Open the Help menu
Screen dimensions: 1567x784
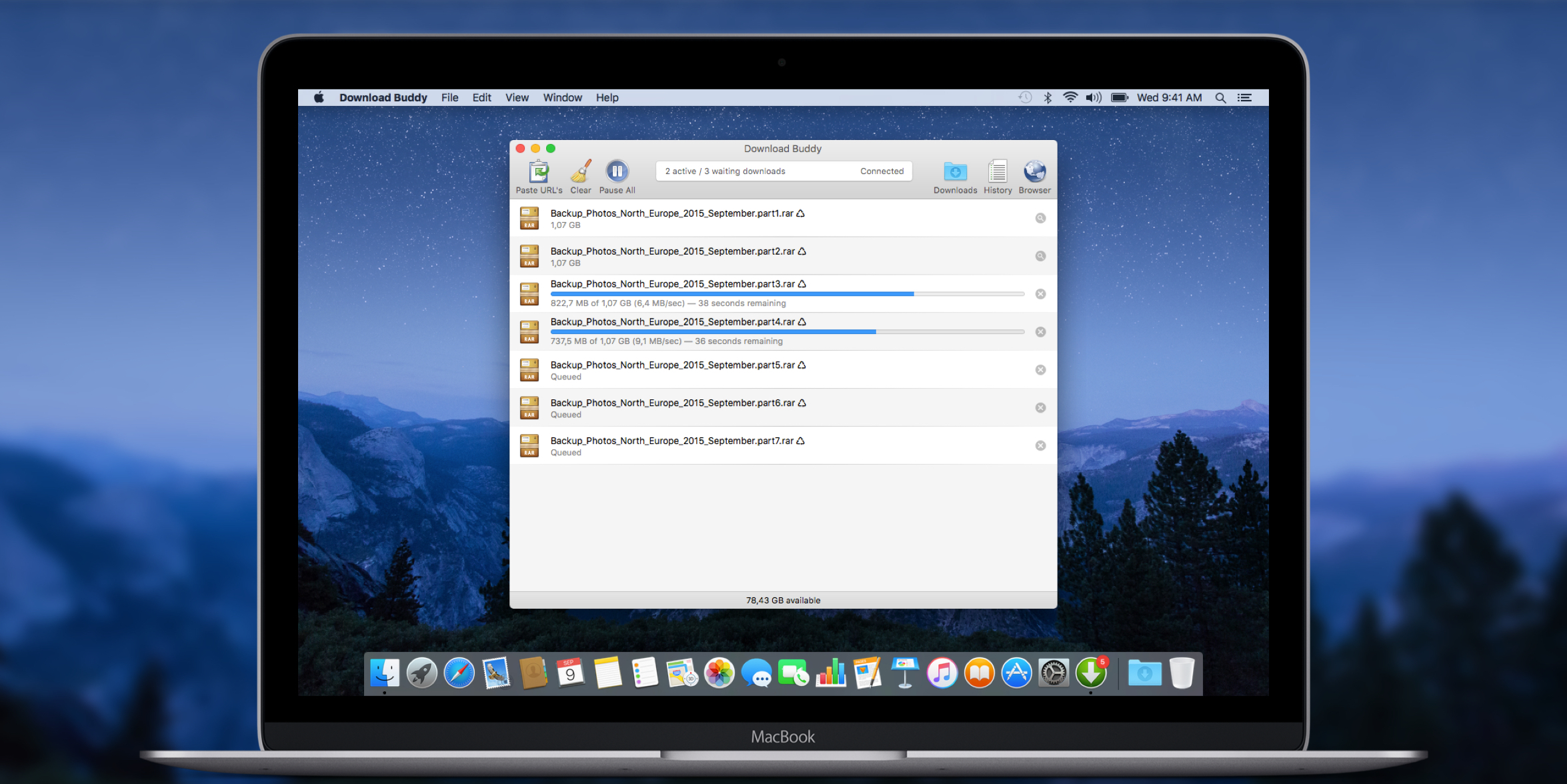click(x=607, y=97)
